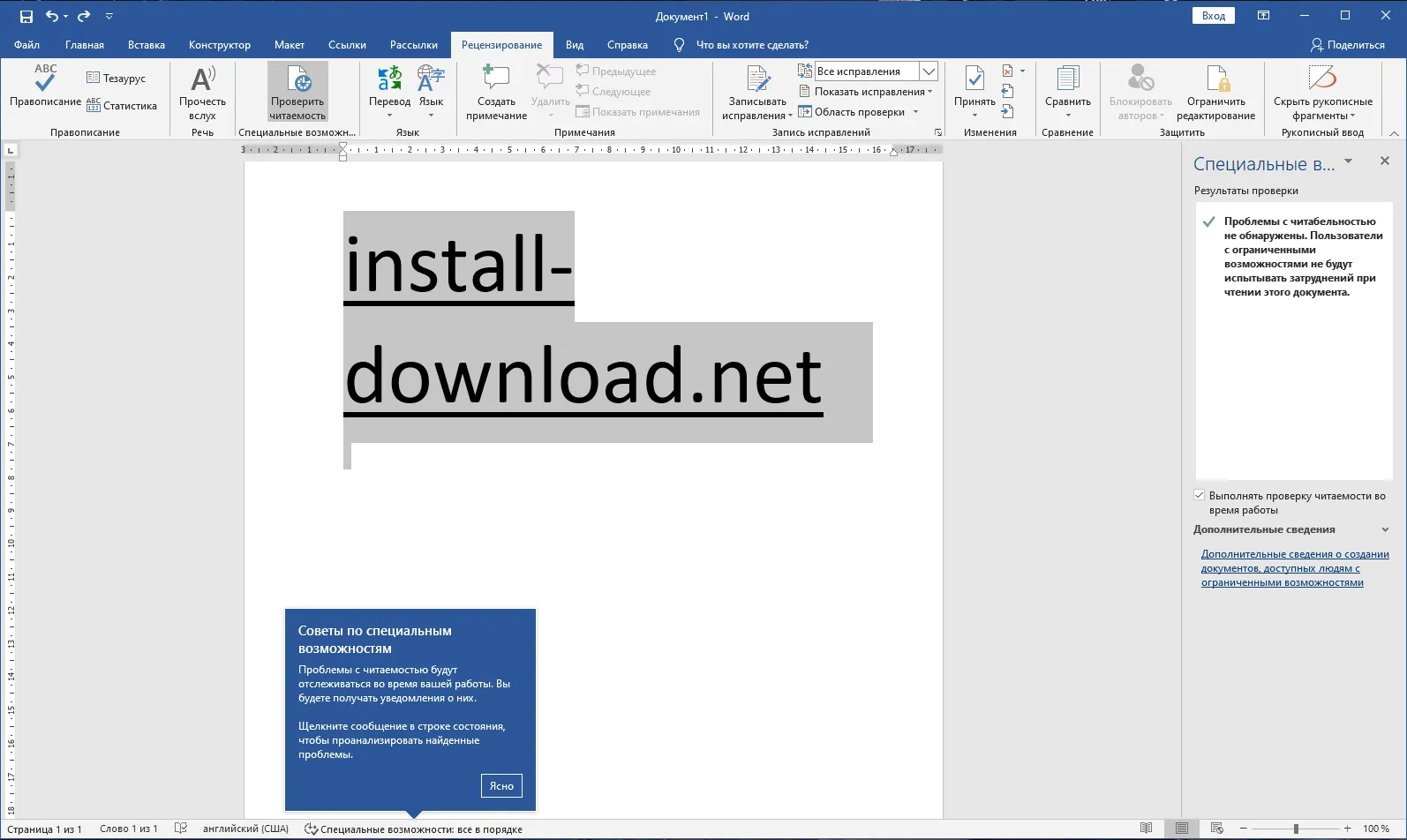Click the Save icon in title bar
The height and width of the screenshot is (840, 1407).
point(26,17)
